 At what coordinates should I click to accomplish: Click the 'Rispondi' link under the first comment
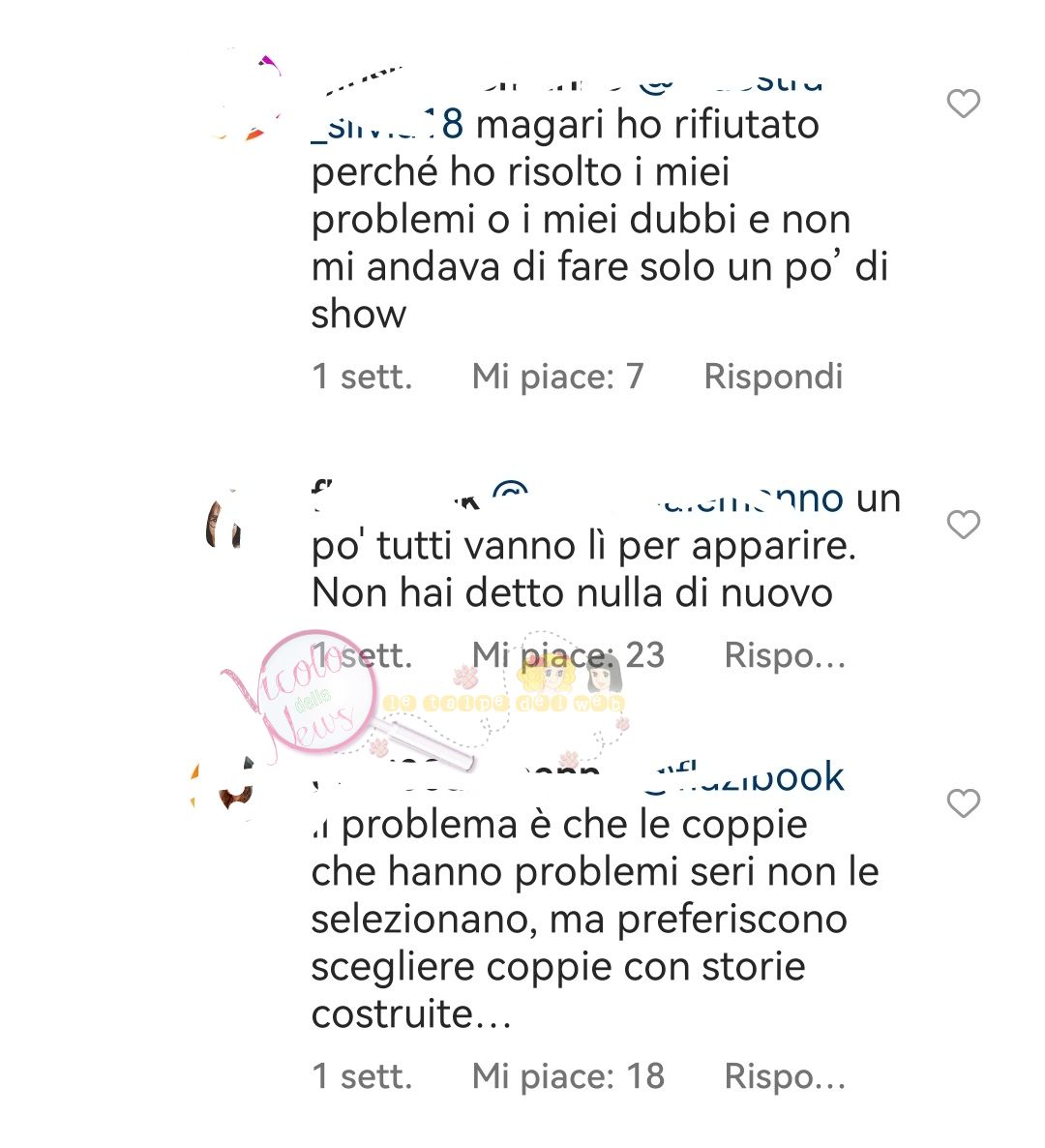773,377
